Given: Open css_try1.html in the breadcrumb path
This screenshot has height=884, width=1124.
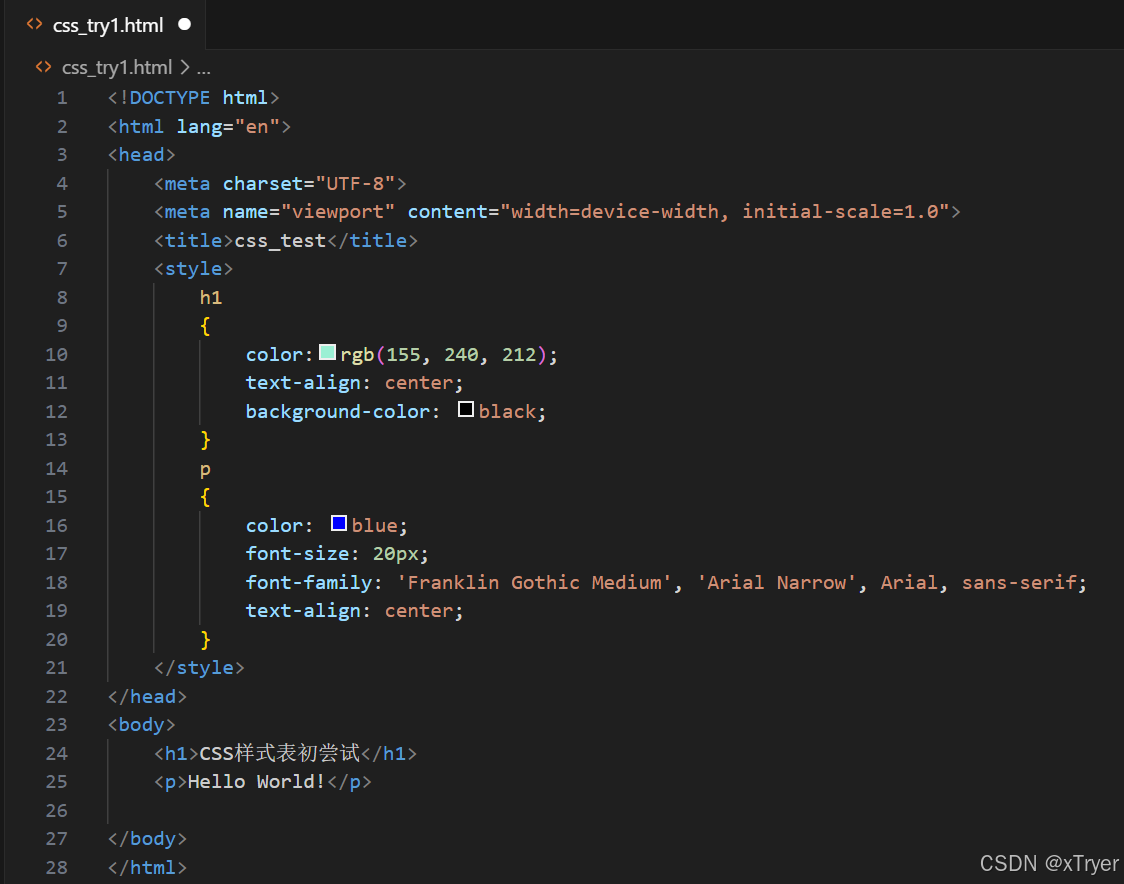Looking at the screenshot, I should pos(117,68).
